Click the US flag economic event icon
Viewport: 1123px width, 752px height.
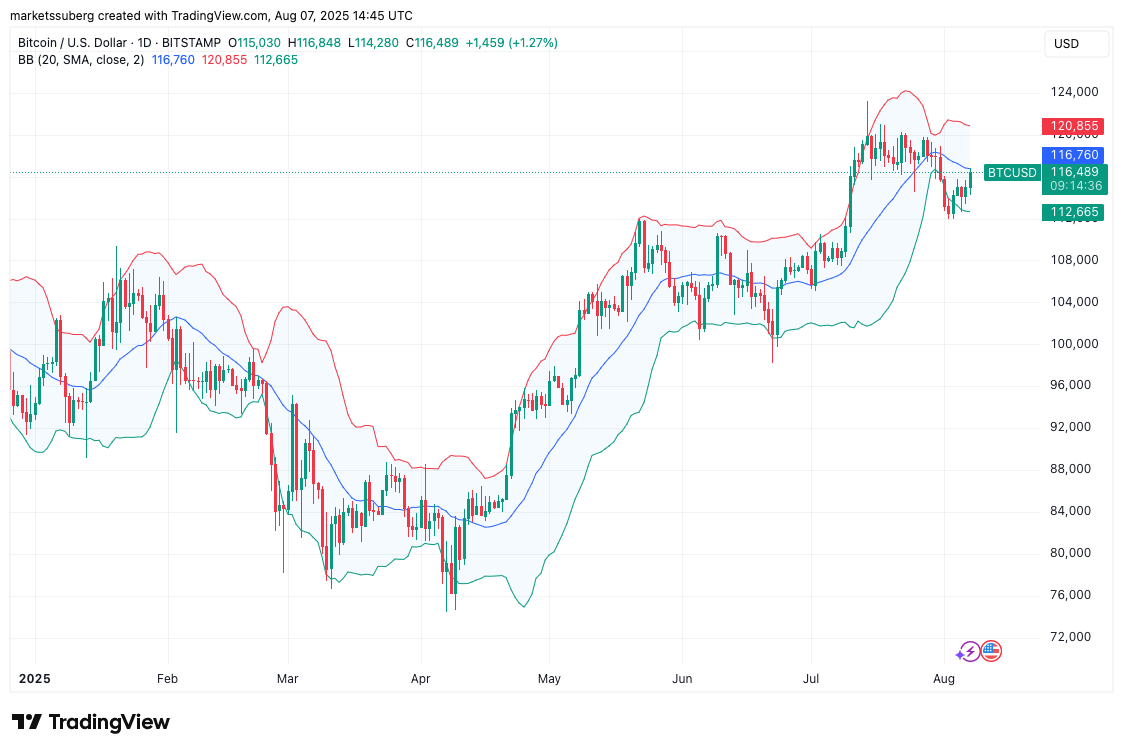(991, 652)
